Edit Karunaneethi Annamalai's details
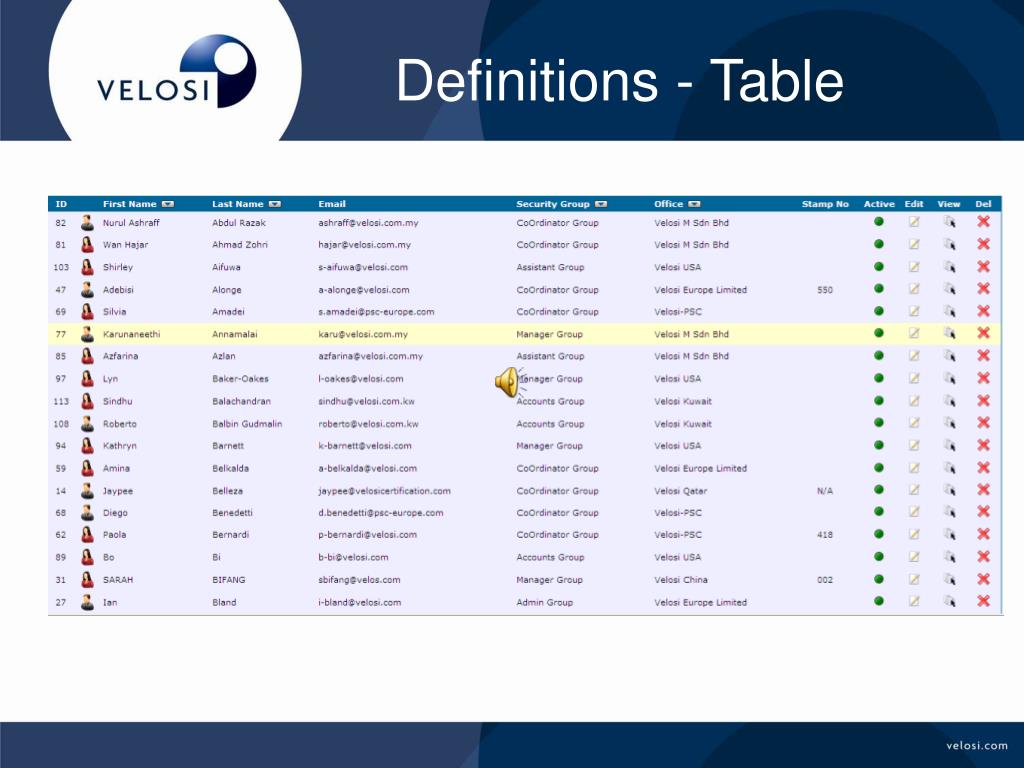 914,333
